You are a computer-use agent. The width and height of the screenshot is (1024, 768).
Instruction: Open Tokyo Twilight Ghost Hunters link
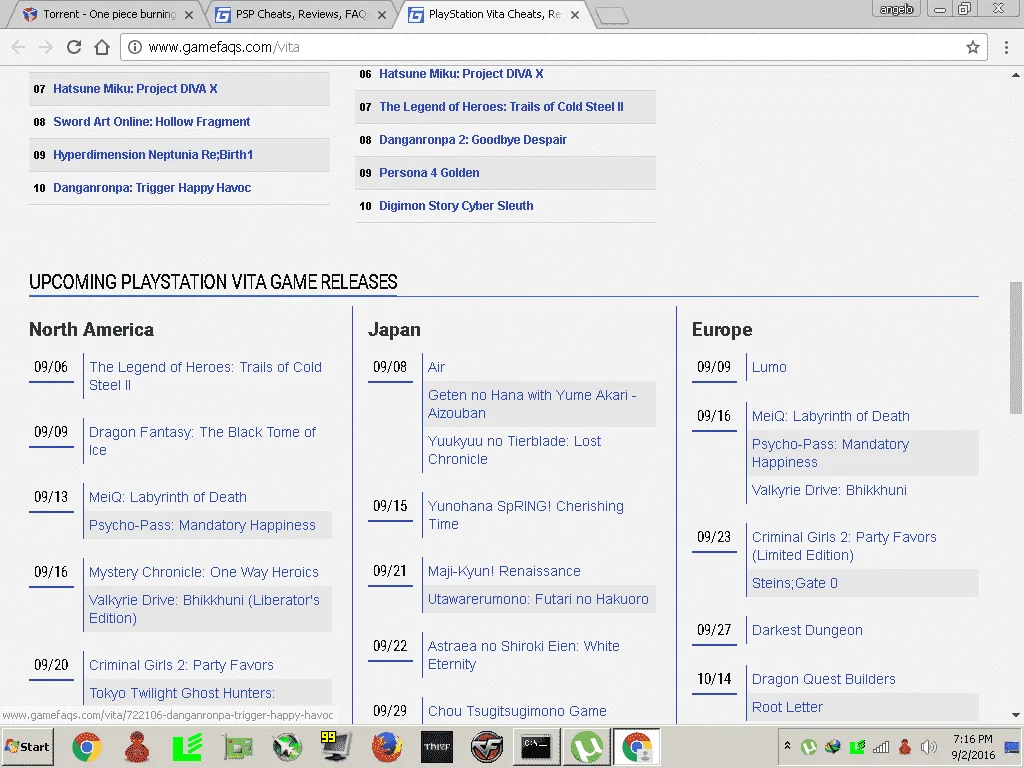(x=182, y=693)
